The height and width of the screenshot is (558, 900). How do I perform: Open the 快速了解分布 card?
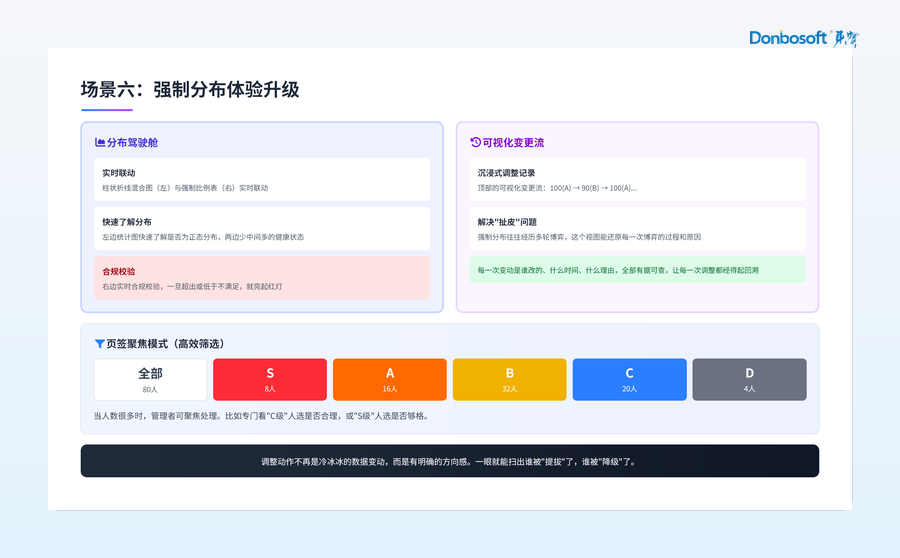pos(262,228)
